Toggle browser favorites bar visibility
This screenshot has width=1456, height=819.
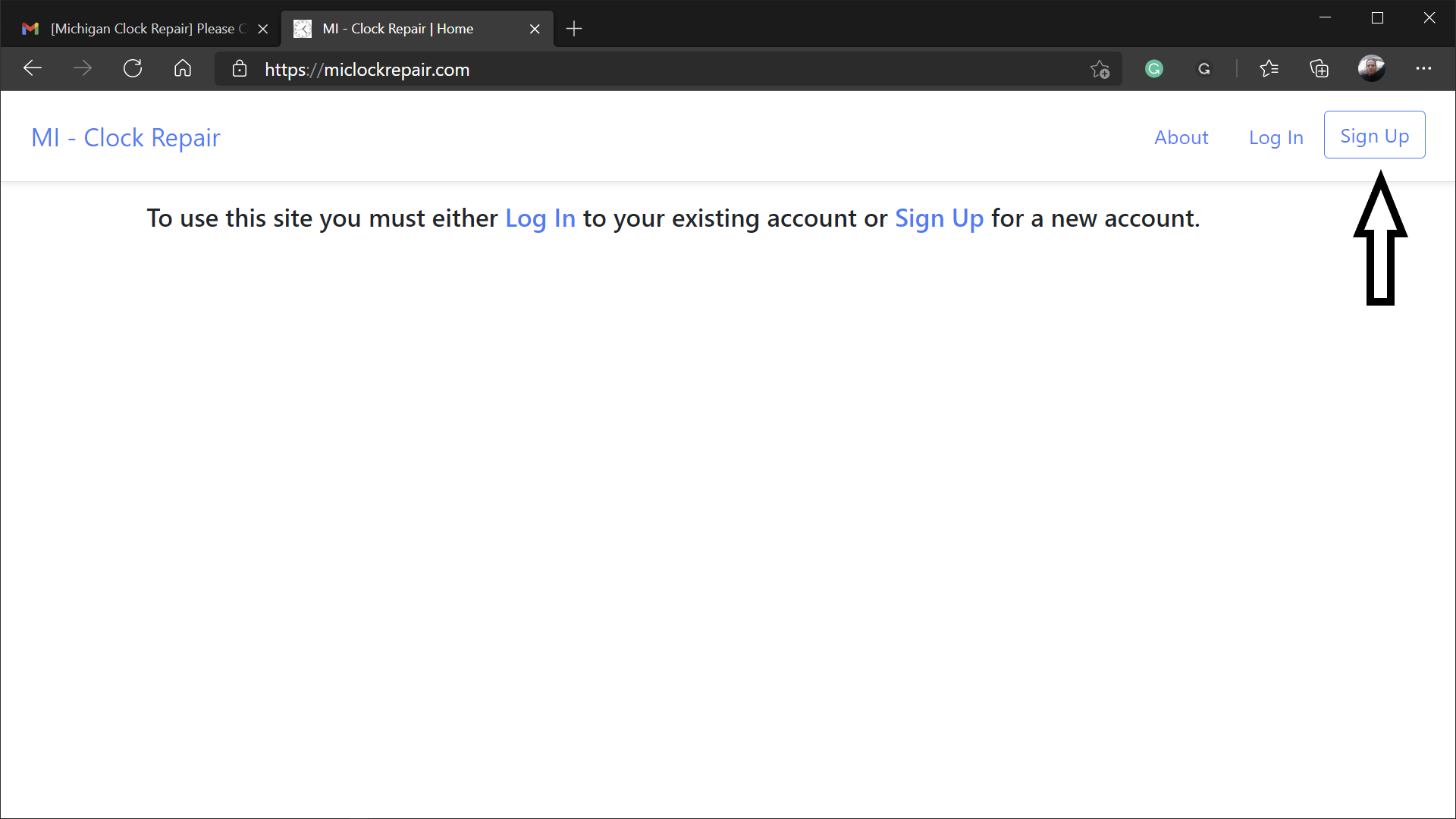1269,68
